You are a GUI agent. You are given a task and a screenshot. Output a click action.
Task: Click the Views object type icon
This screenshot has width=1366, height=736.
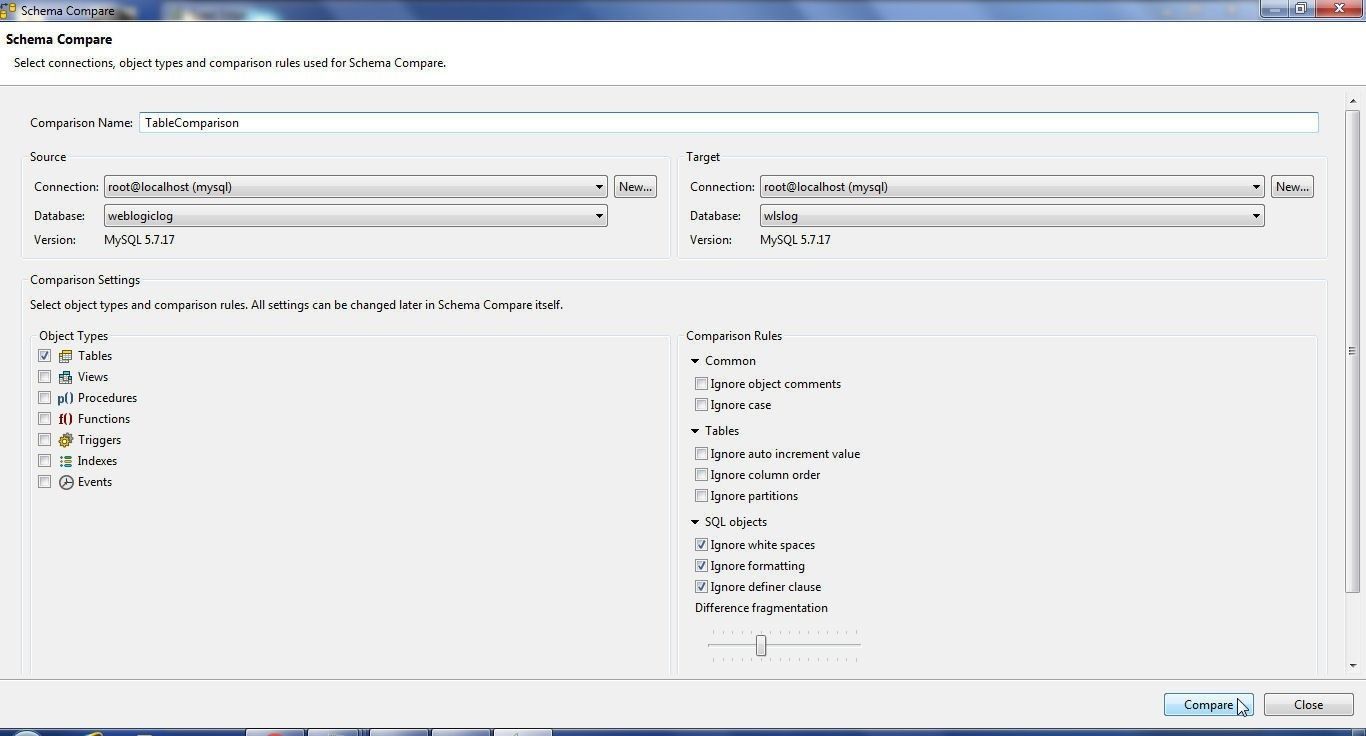pyautogui.click(x=65, y=377)
